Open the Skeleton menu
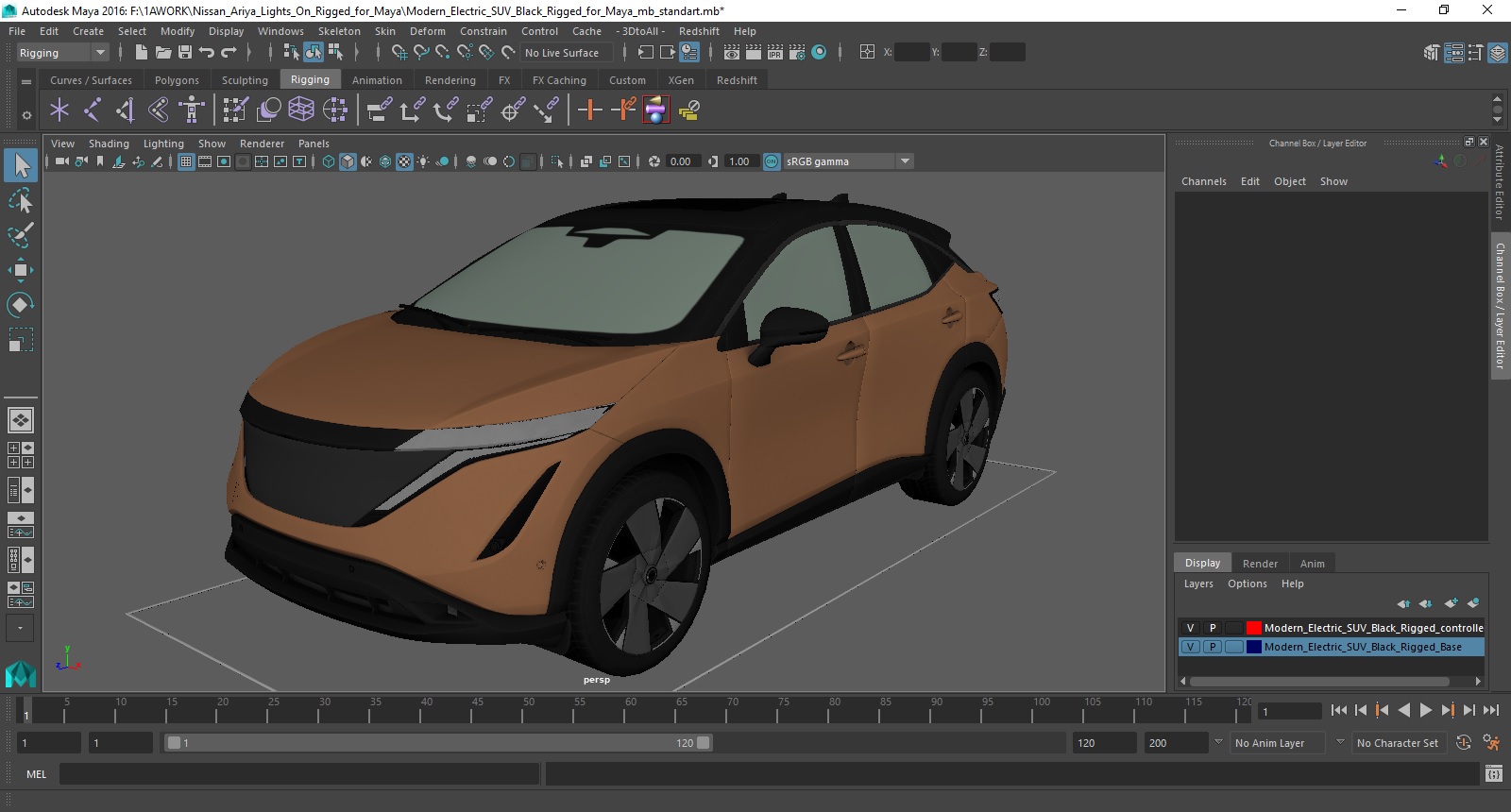This screenshot has width=1511, height=812. [339, 31]
